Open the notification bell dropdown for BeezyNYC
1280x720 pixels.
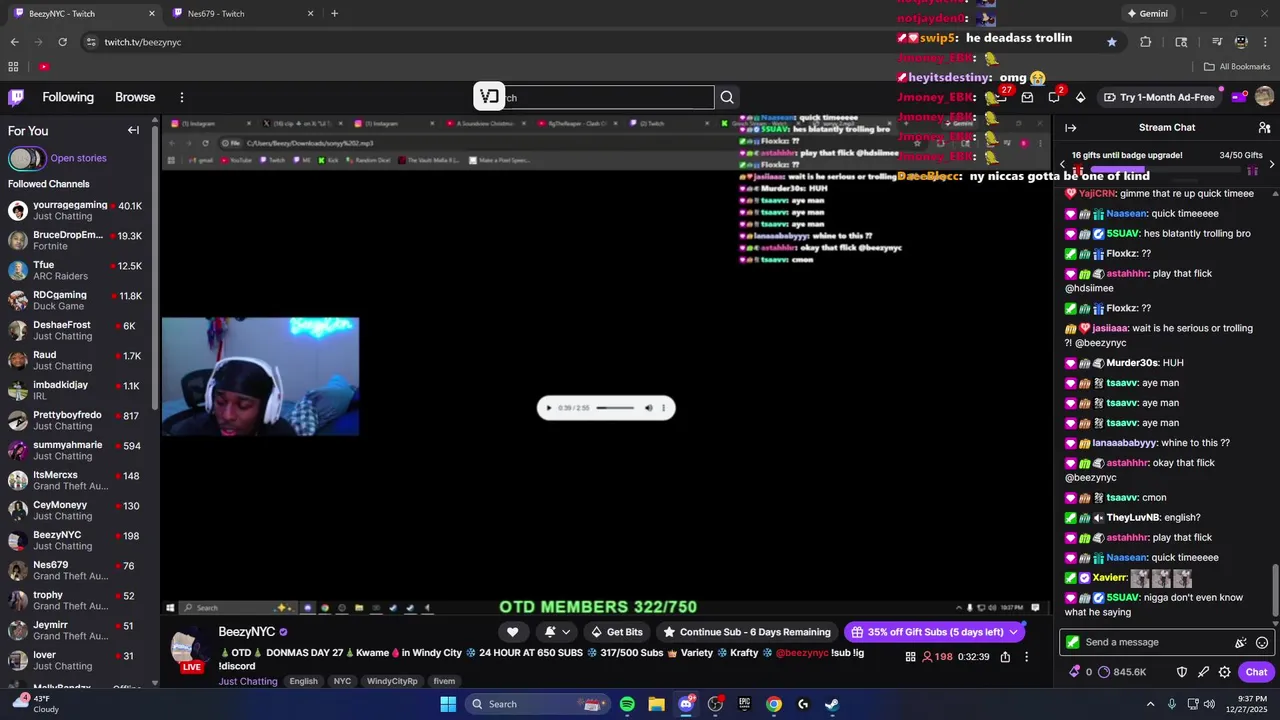coord(557,632)
